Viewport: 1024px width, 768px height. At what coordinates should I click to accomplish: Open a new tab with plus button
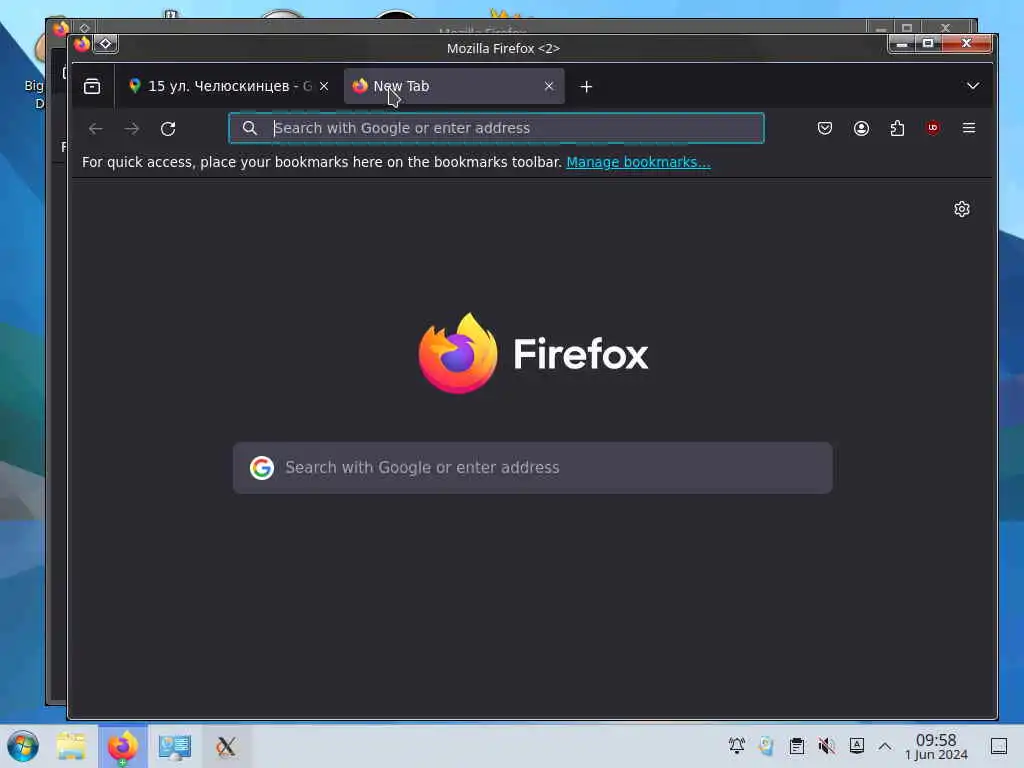(x=586, y=87)
